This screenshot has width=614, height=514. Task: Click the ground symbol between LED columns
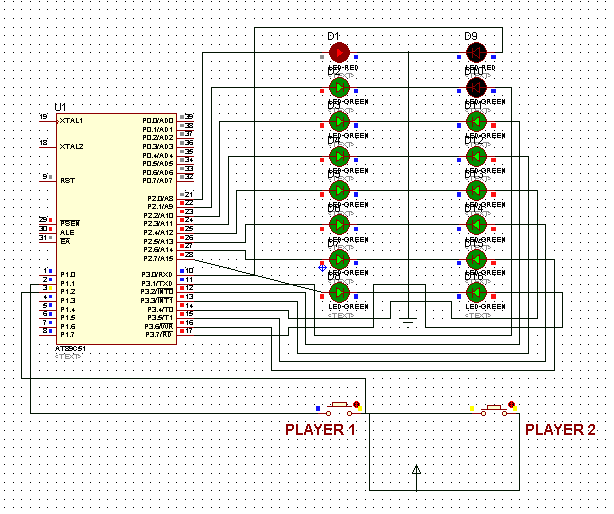tap(407, 320)
